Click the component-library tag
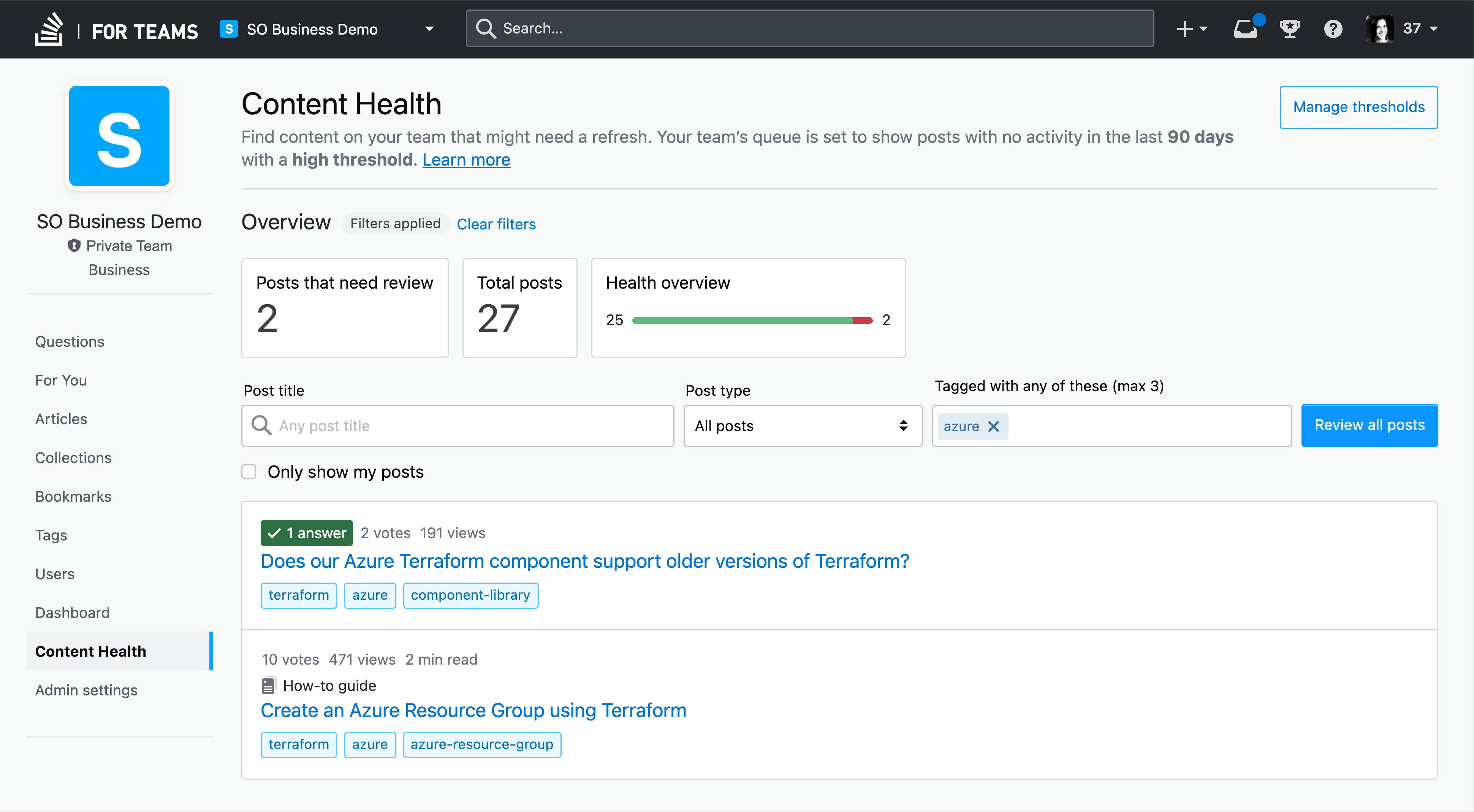Viewport: 1474px width, 812px height. tap(470, 595)
